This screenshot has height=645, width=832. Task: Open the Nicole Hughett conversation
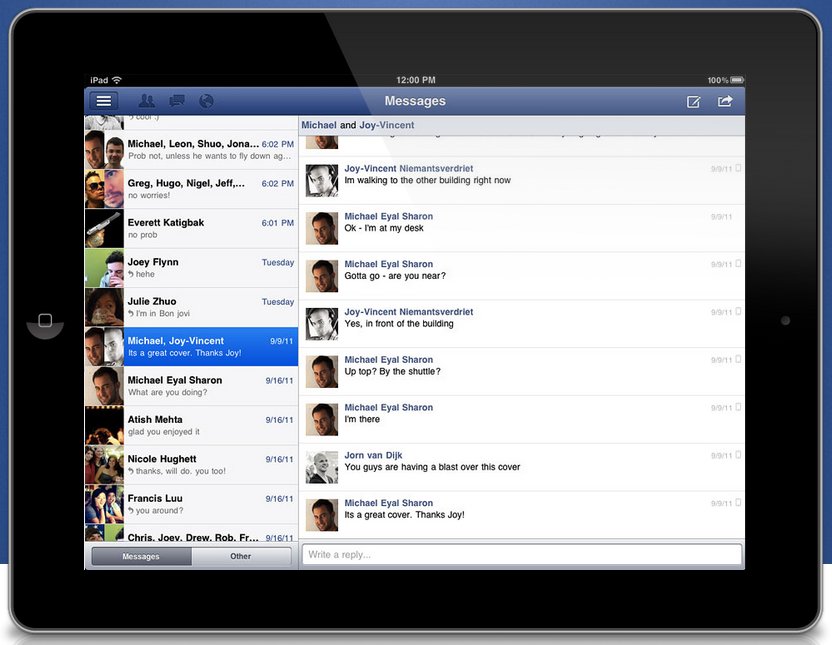[x=192, y=465]
